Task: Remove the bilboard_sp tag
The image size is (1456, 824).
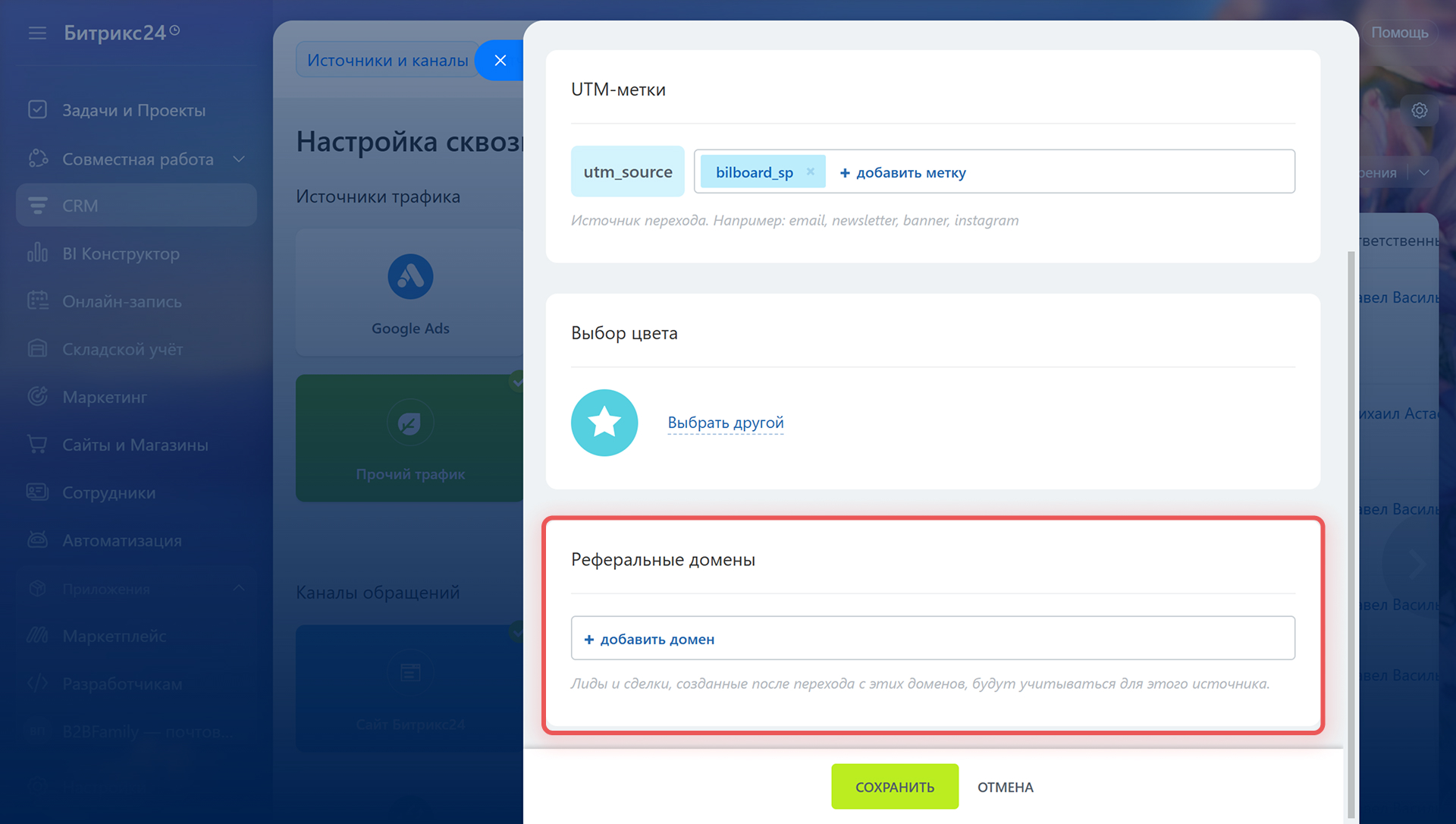Action: coord(811,171)
